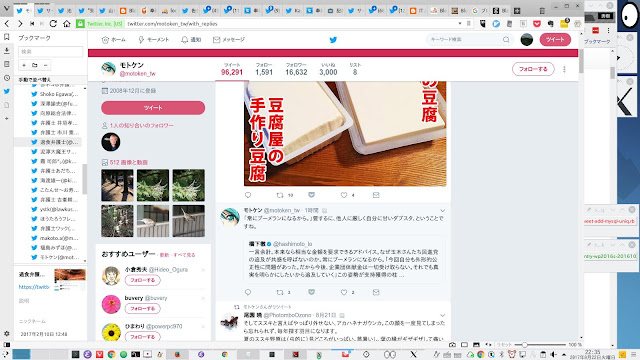Viewport: 640px width, 360px height.
Task: Click the フォローする button on profile header
Action: tap(533, 69)
